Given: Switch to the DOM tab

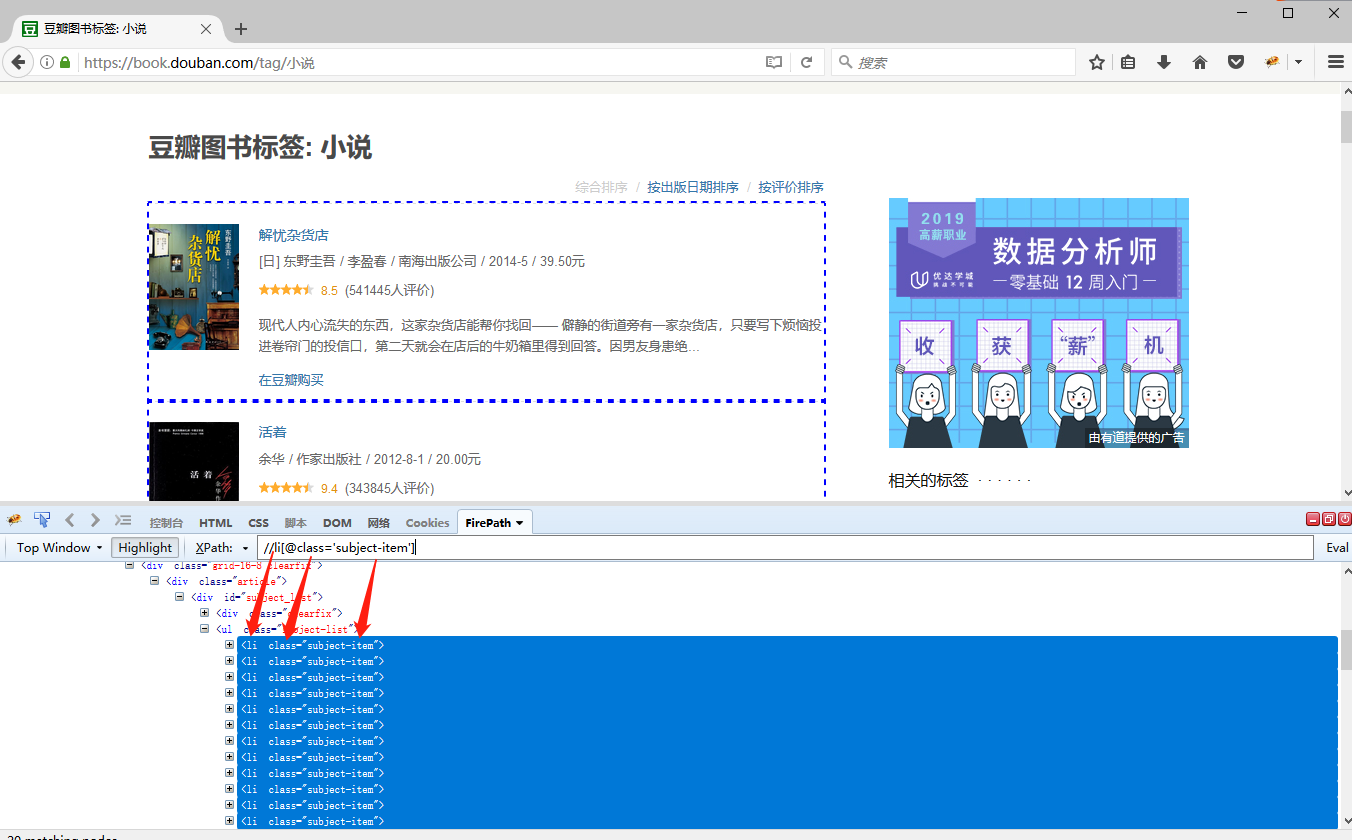Looking at the screenshot, I should pyautogui.click(x=337, y=523).
